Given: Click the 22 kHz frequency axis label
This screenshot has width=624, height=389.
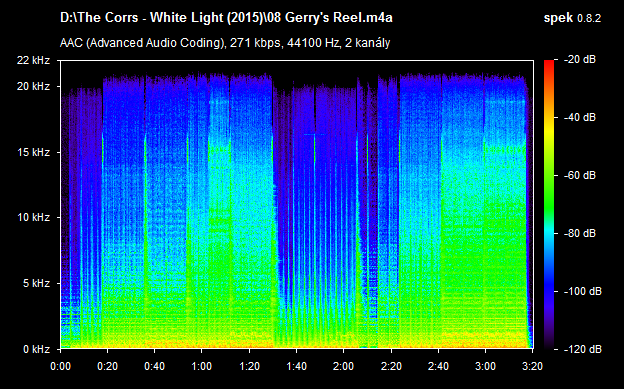Looking at the screenshot, I should (33, 61).
